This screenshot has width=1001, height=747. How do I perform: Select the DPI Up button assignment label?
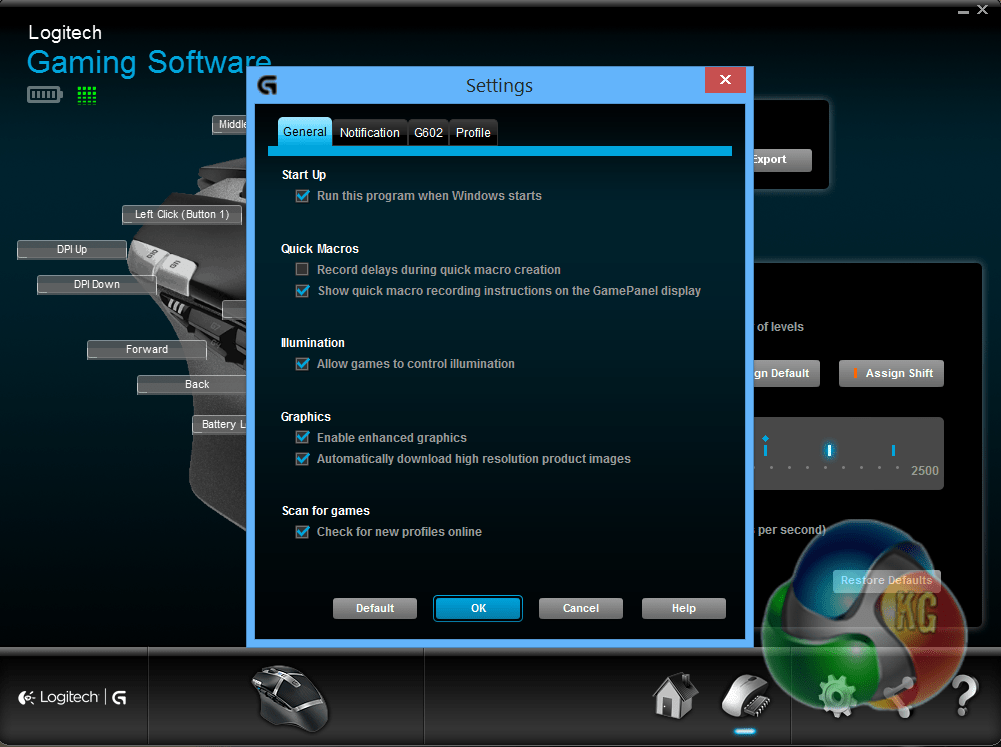point(71,249)
